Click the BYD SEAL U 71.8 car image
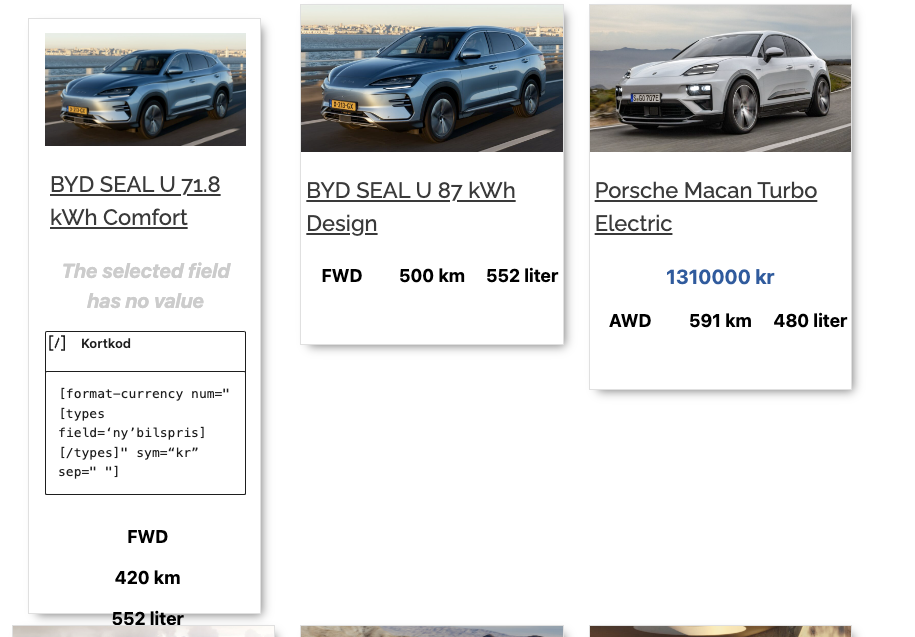 point(145,89)
